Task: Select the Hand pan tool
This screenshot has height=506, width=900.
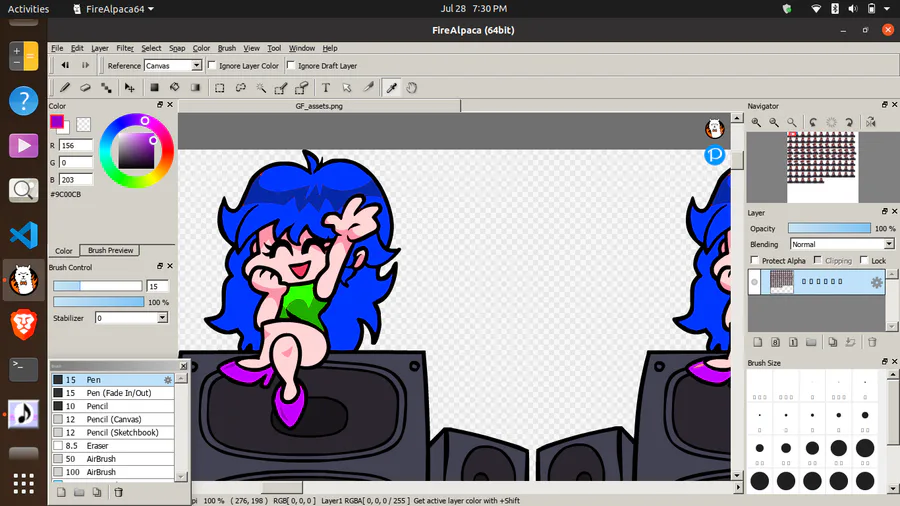Action: coord(412,88)
